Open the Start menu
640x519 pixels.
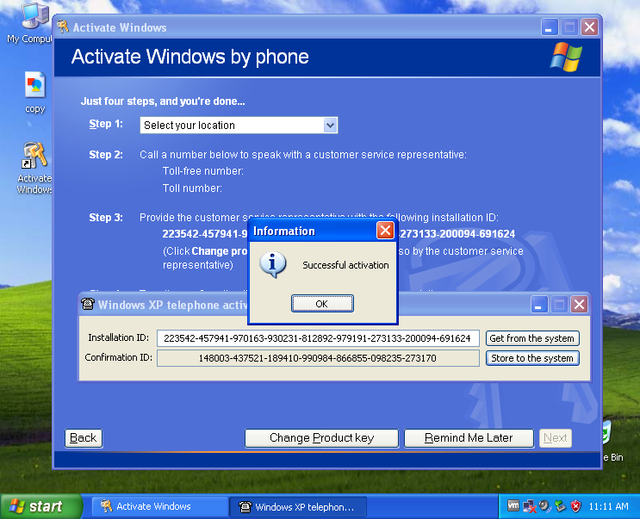click(41, 507)
